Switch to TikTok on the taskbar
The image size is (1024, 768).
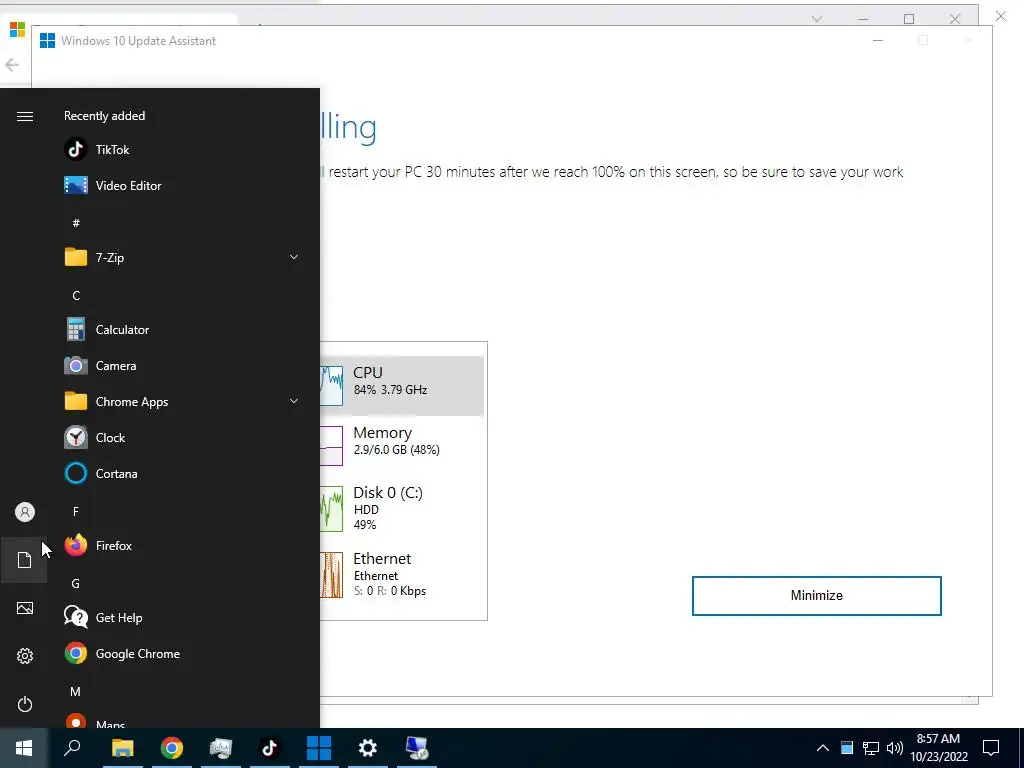[270, 748]
